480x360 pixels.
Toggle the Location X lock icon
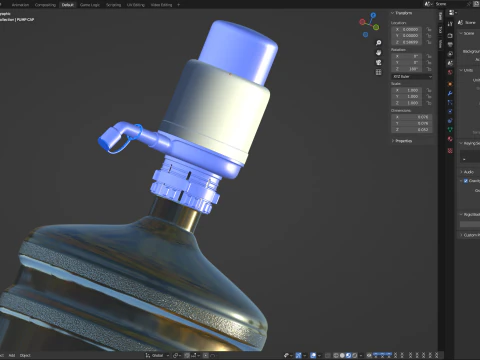[x=429, y=29]
